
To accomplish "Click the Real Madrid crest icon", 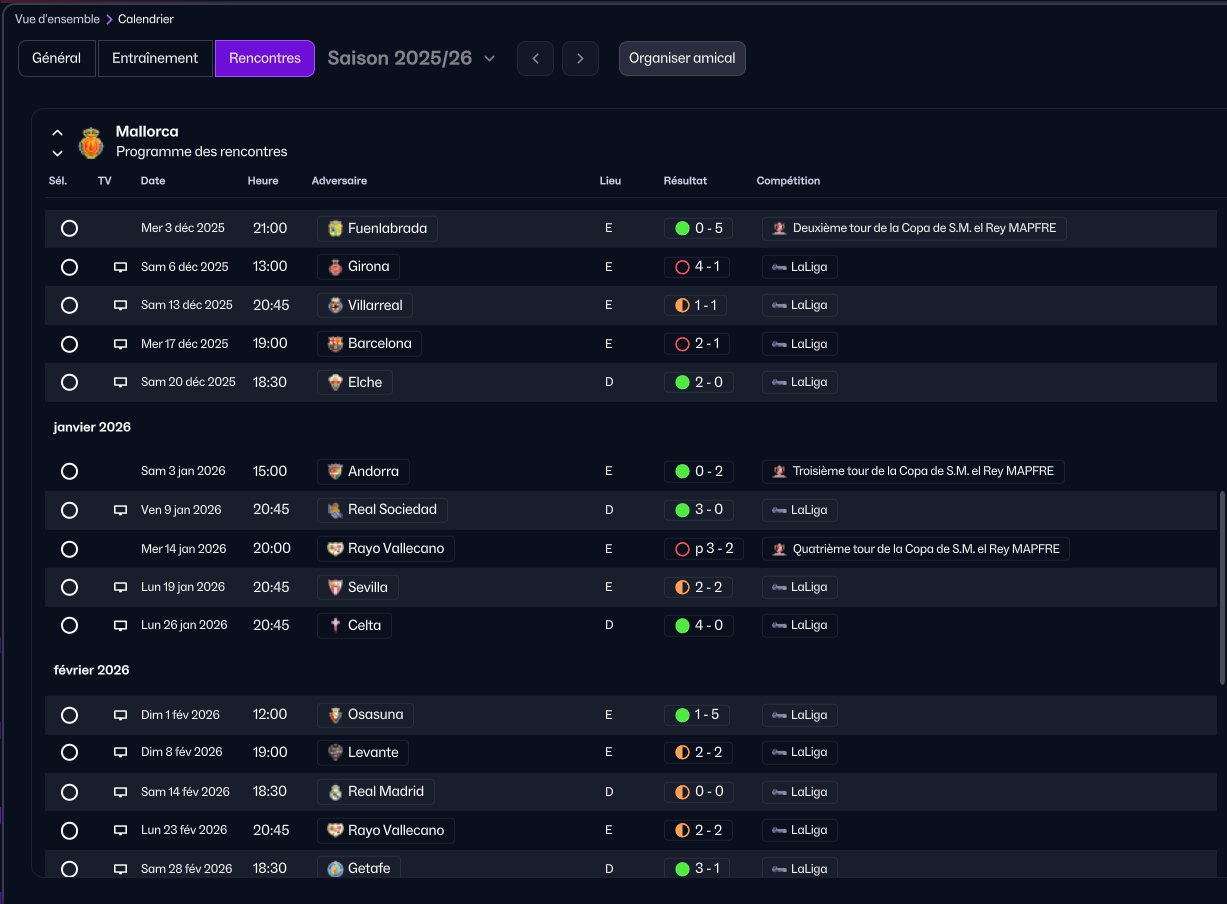I will coord(335,792).
